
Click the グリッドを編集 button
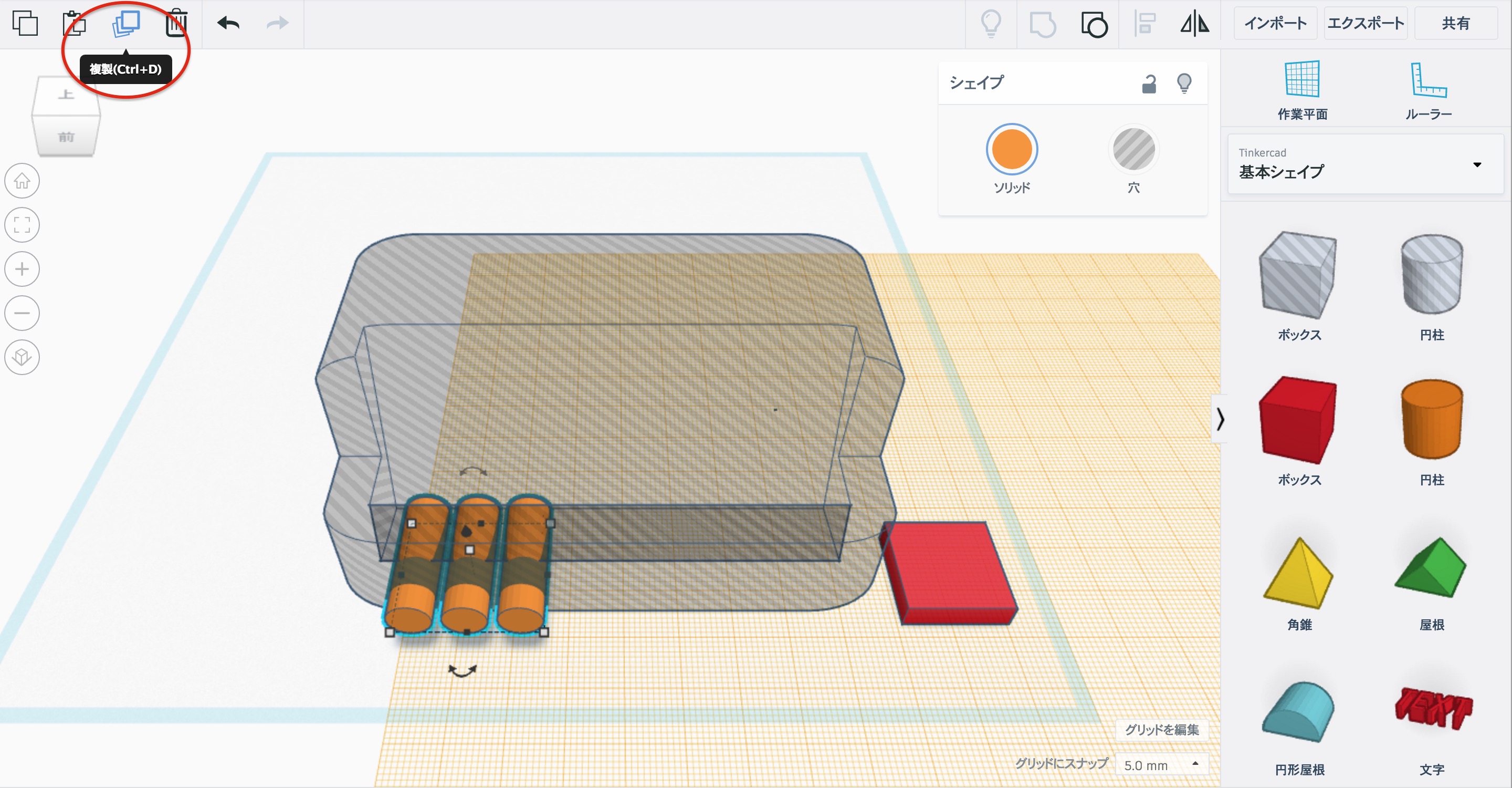[x=1161, y=729]
